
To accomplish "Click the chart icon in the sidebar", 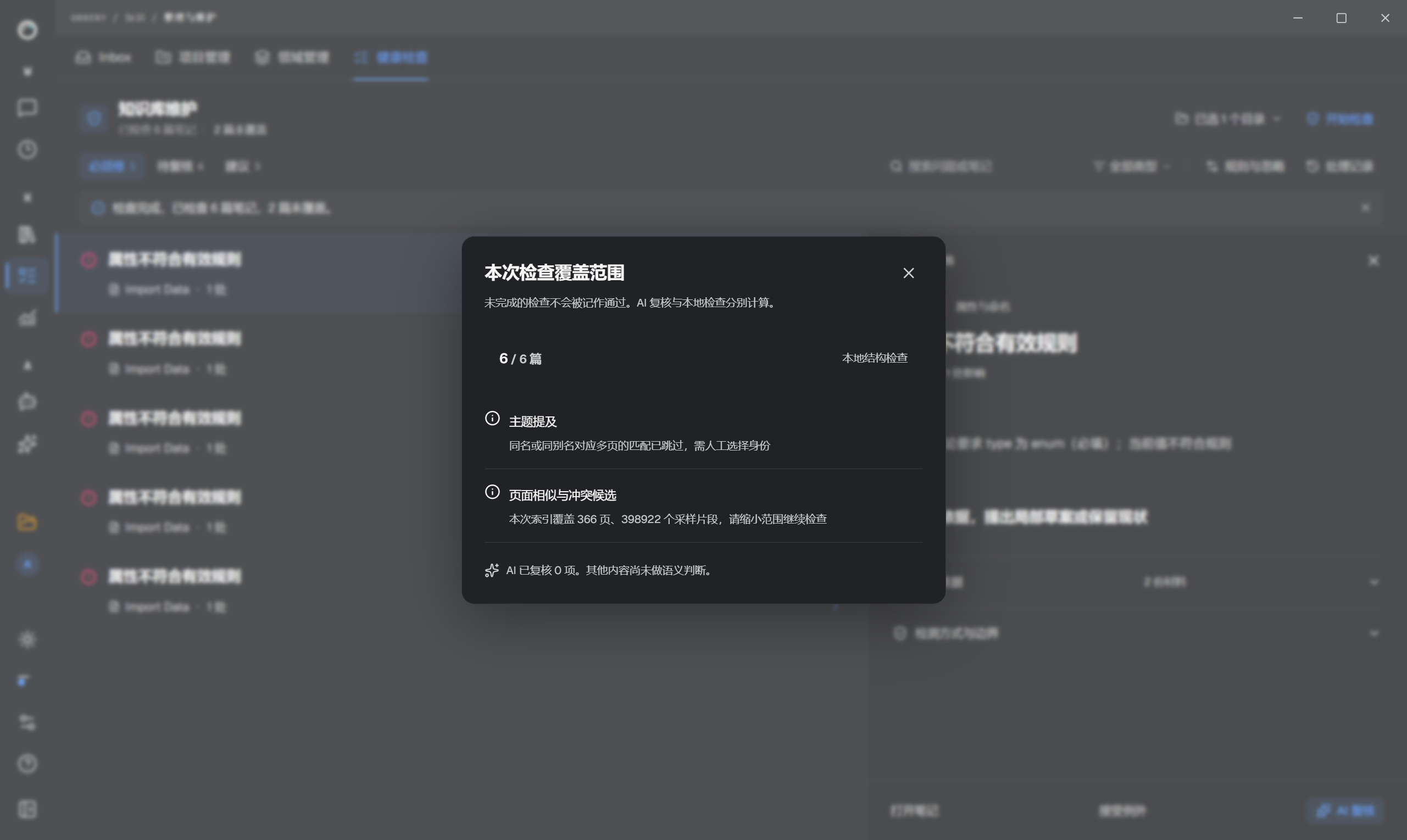I will tap(27, 318).
